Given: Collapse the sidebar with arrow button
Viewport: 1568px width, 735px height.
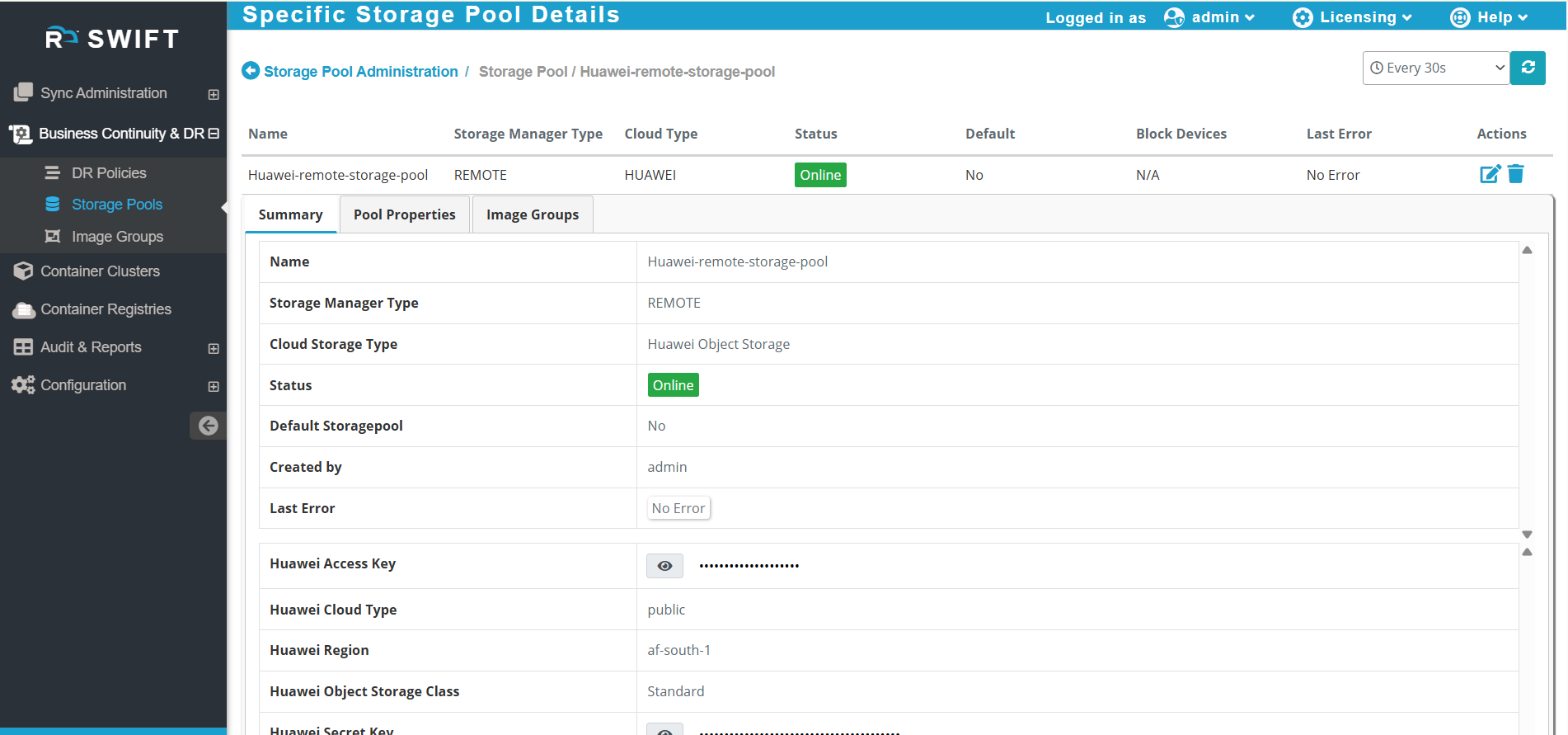Looking at the screenshot, I should coord(208,426).
